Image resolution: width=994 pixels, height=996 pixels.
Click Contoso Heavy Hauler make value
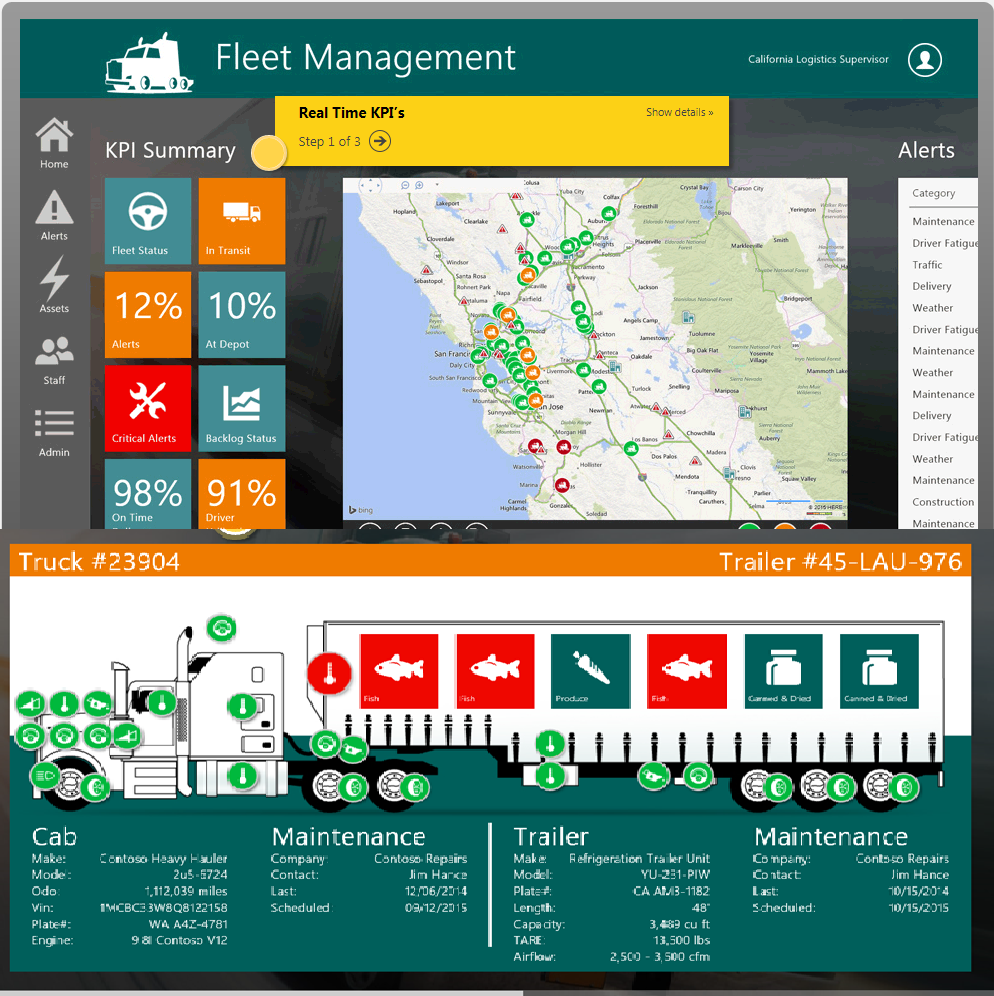[x=163, y=859]
